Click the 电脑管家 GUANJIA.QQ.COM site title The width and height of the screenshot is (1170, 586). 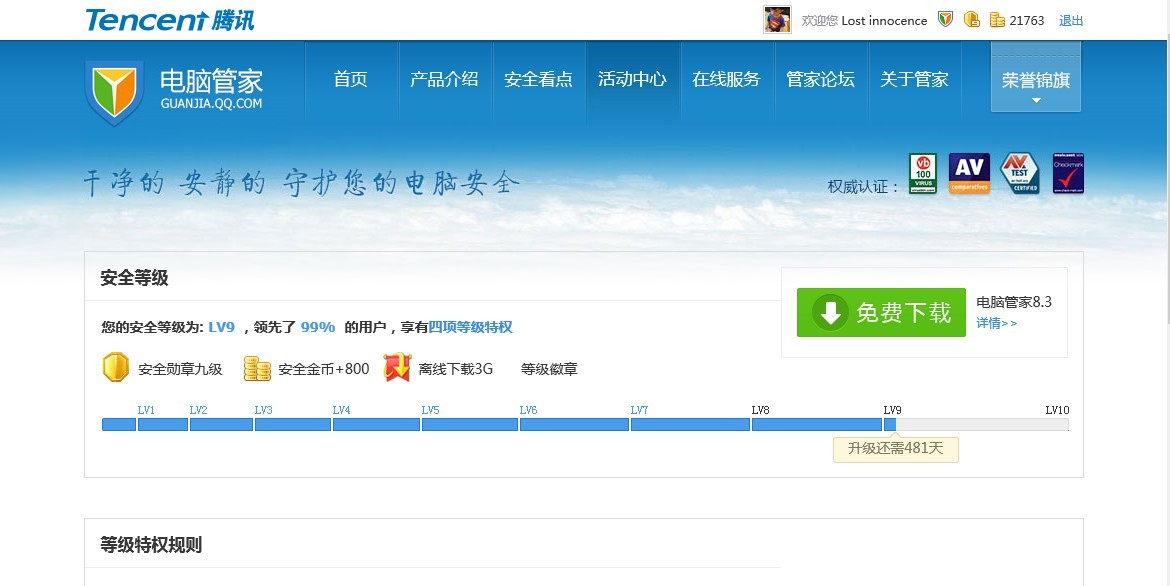tap(212, 90)
